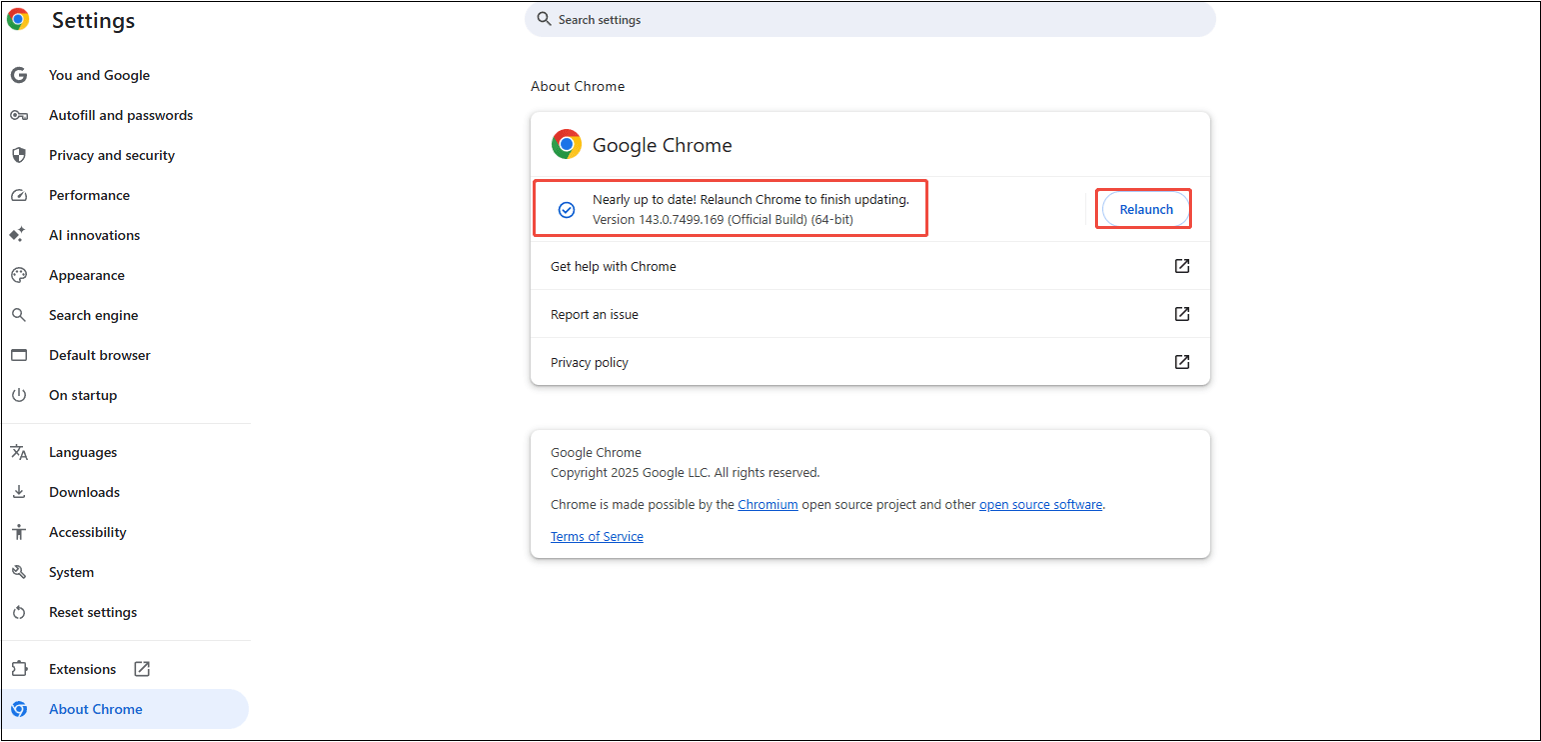Click the Performance speedometer icon

[x=19, y=195]
